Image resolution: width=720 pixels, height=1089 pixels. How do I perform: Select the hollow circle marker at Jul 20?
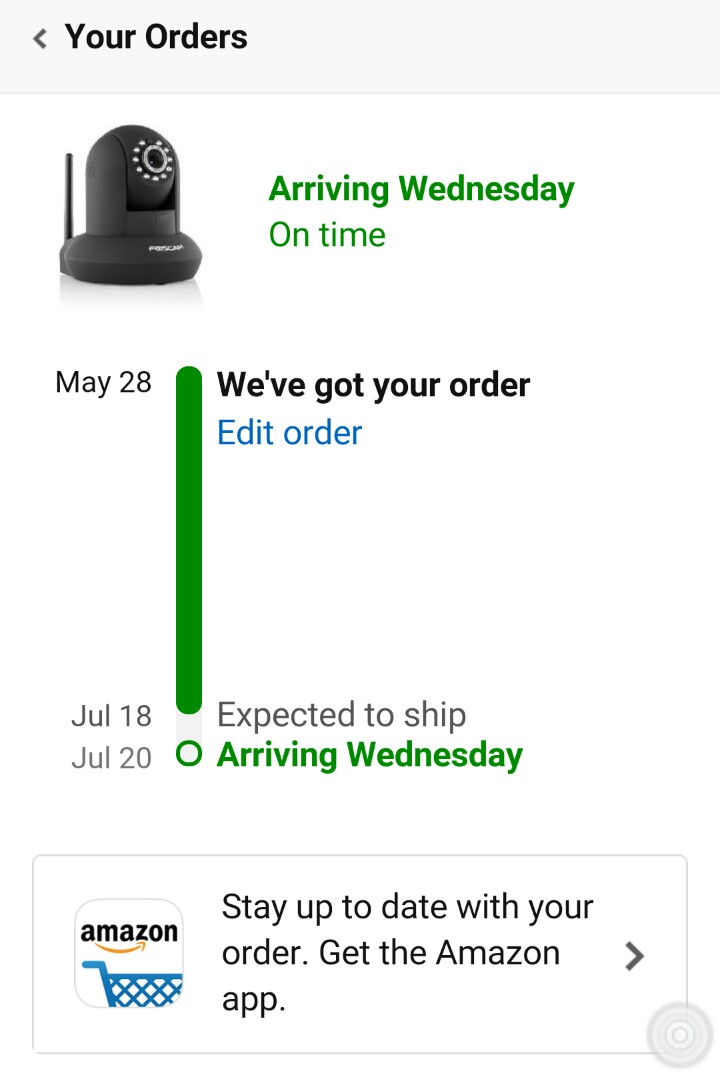pos(188,754)
